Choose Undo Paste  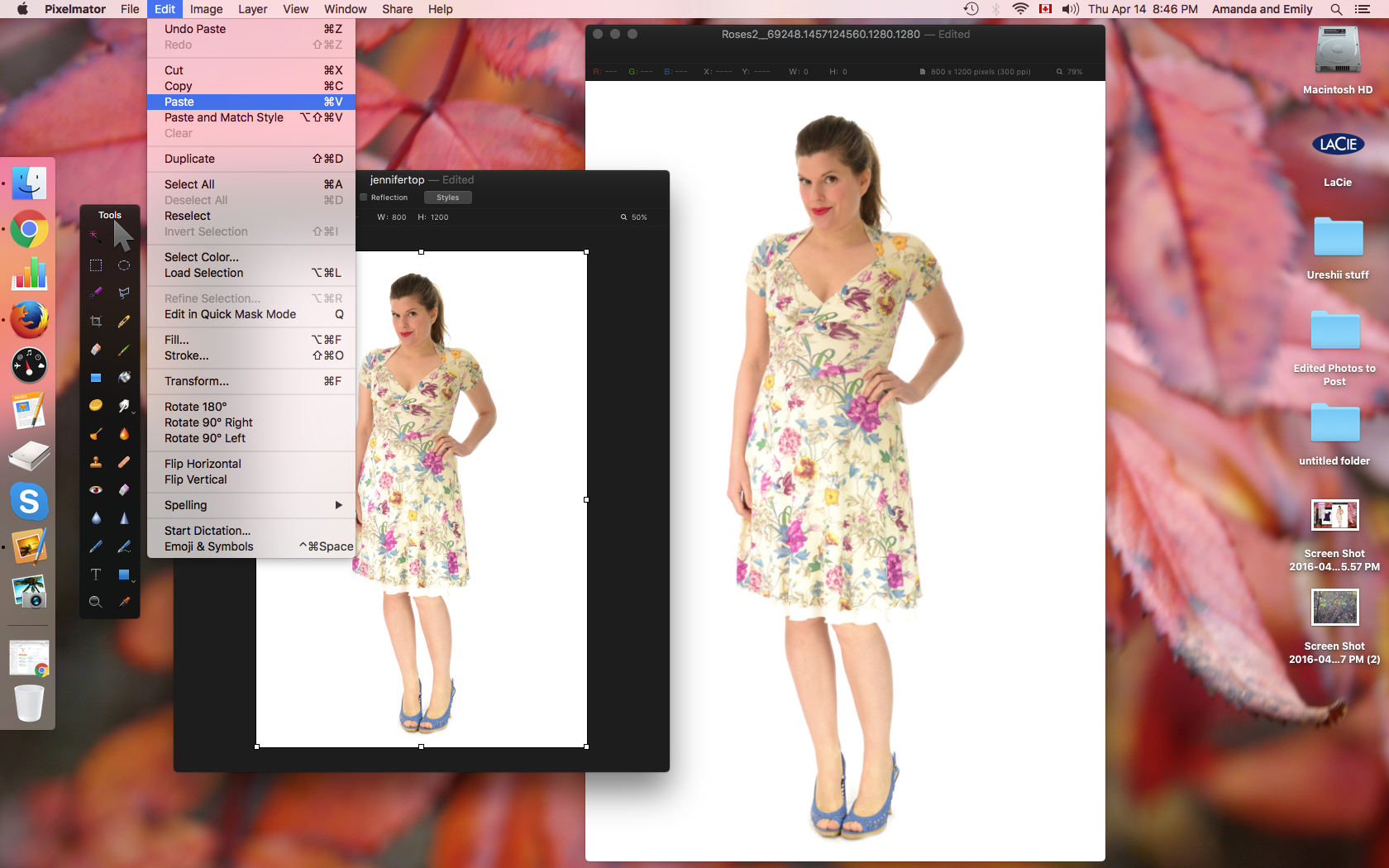coord(251,29)
